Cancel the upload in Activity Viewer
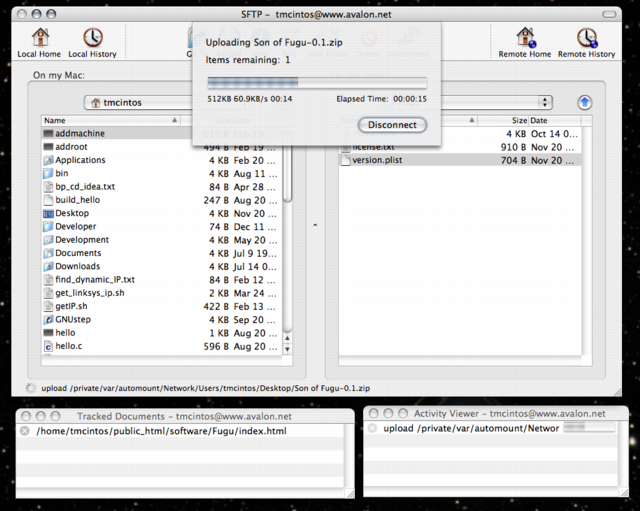 point(372,428)
